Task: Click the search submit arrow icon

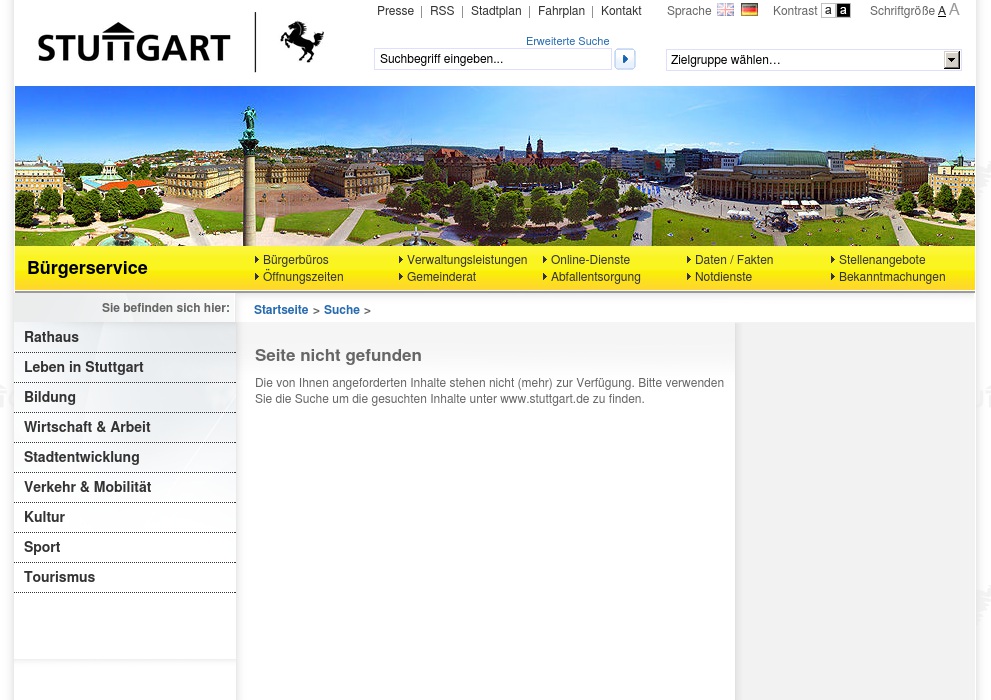Action: point(624,59)
